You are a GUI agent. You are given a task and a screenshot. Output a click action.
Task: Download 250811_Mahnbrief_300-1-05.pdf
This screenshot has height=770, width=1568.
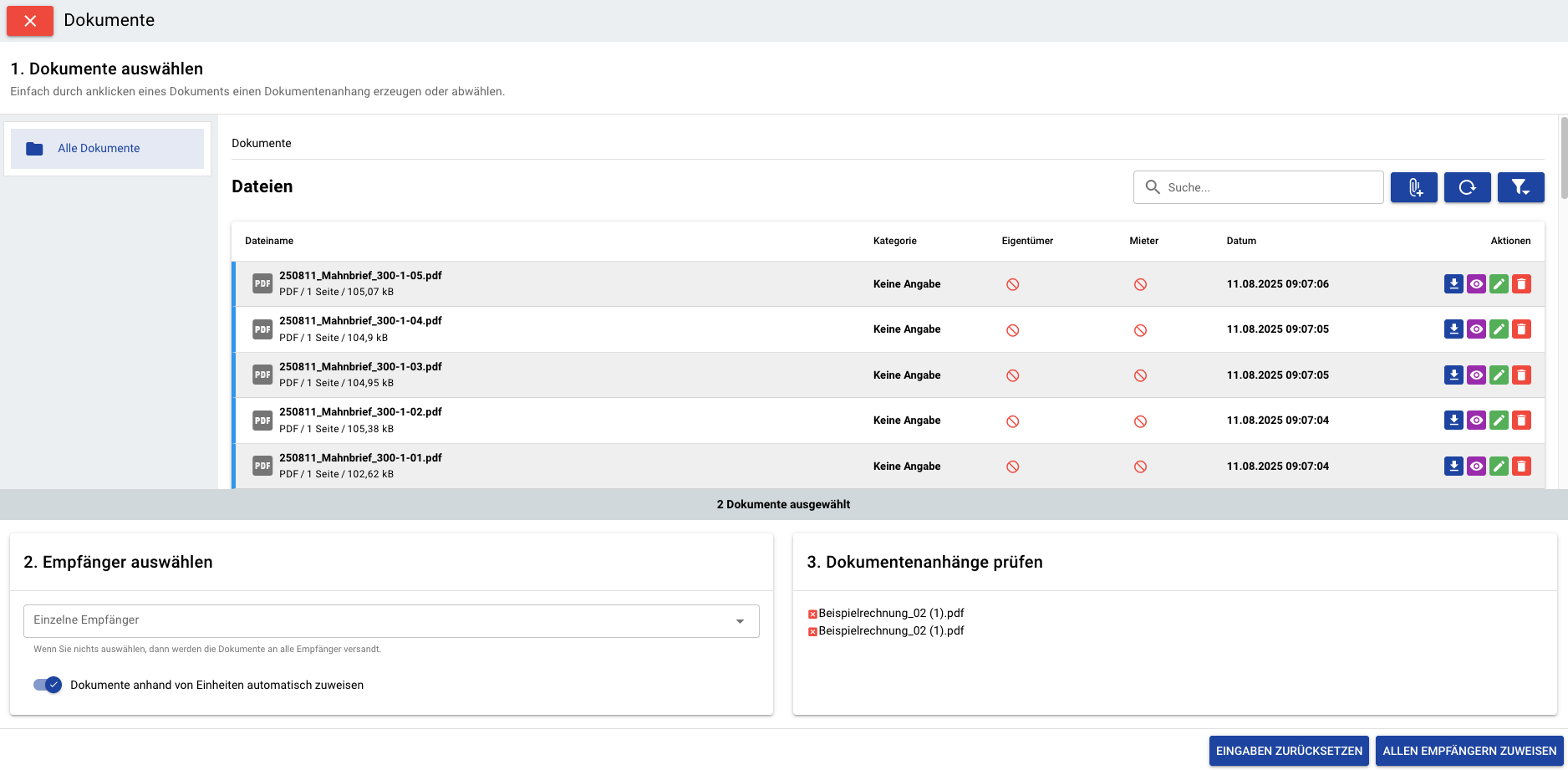click(x=1453, y=284)
